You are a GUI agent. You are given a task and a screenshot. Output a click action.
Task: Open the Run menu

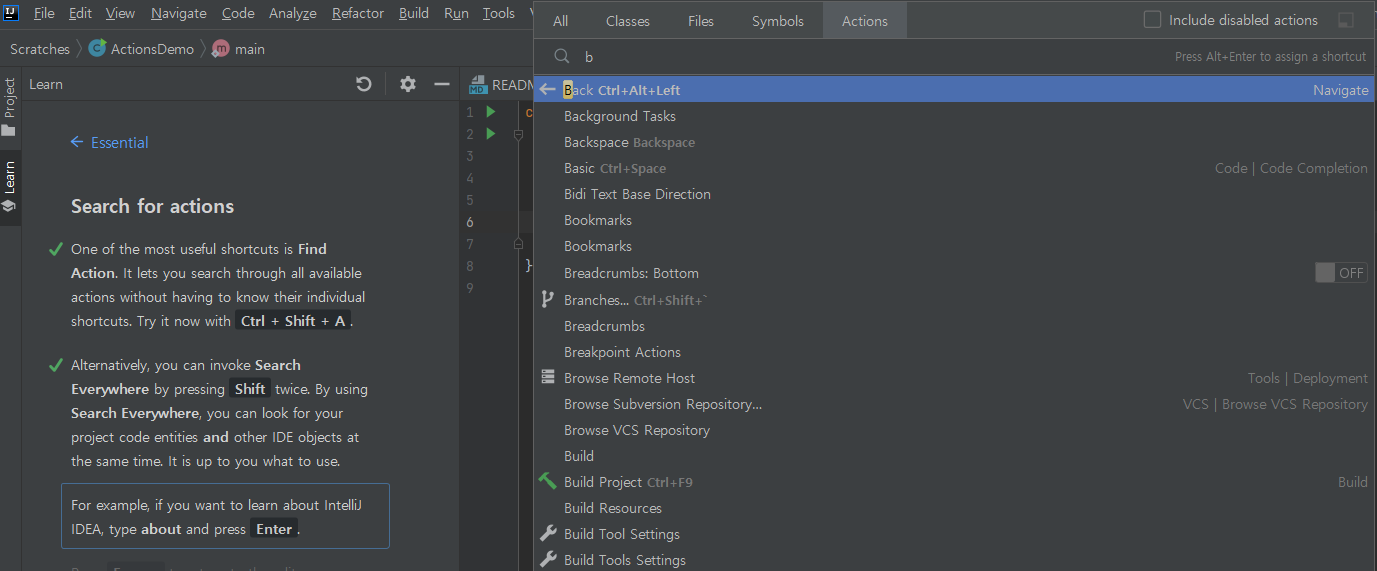456,13
